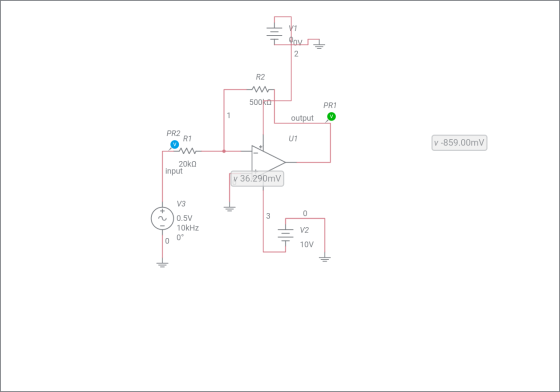The height and width of the screenshot is (392, 560).
Task: Click the wire junction dot at node 1
Action: pos(224,151)
